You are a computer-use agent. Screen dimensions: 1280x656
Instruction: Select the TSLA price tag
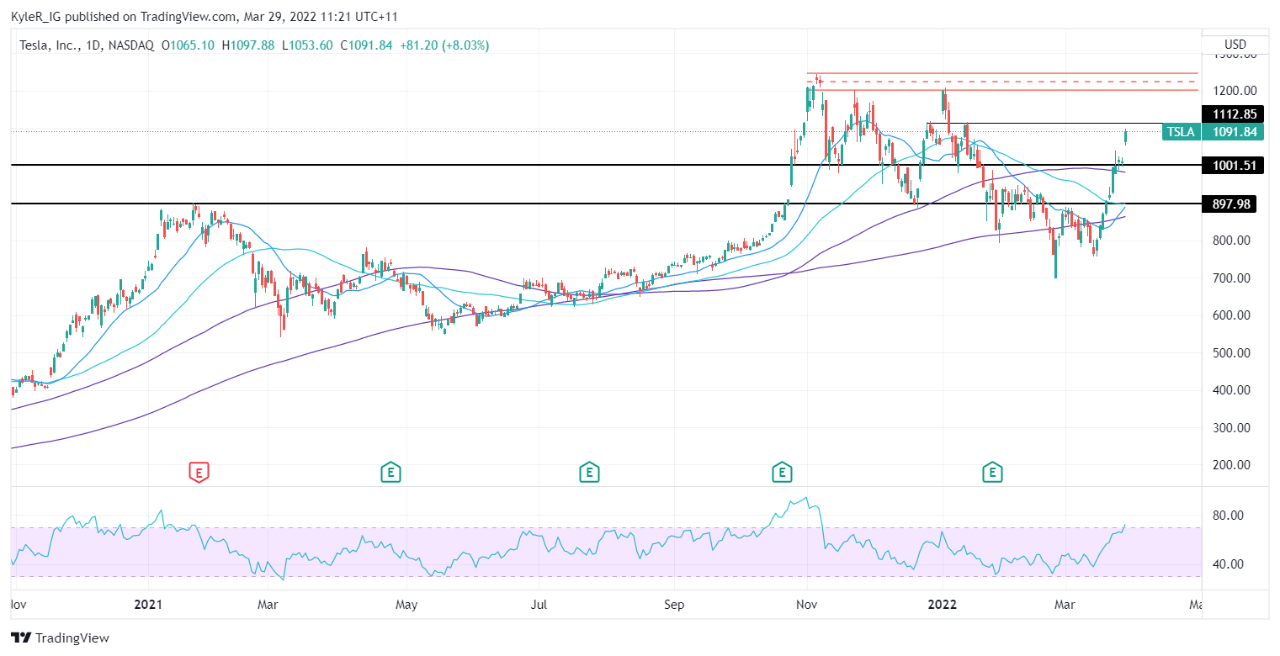point(1181,132)
